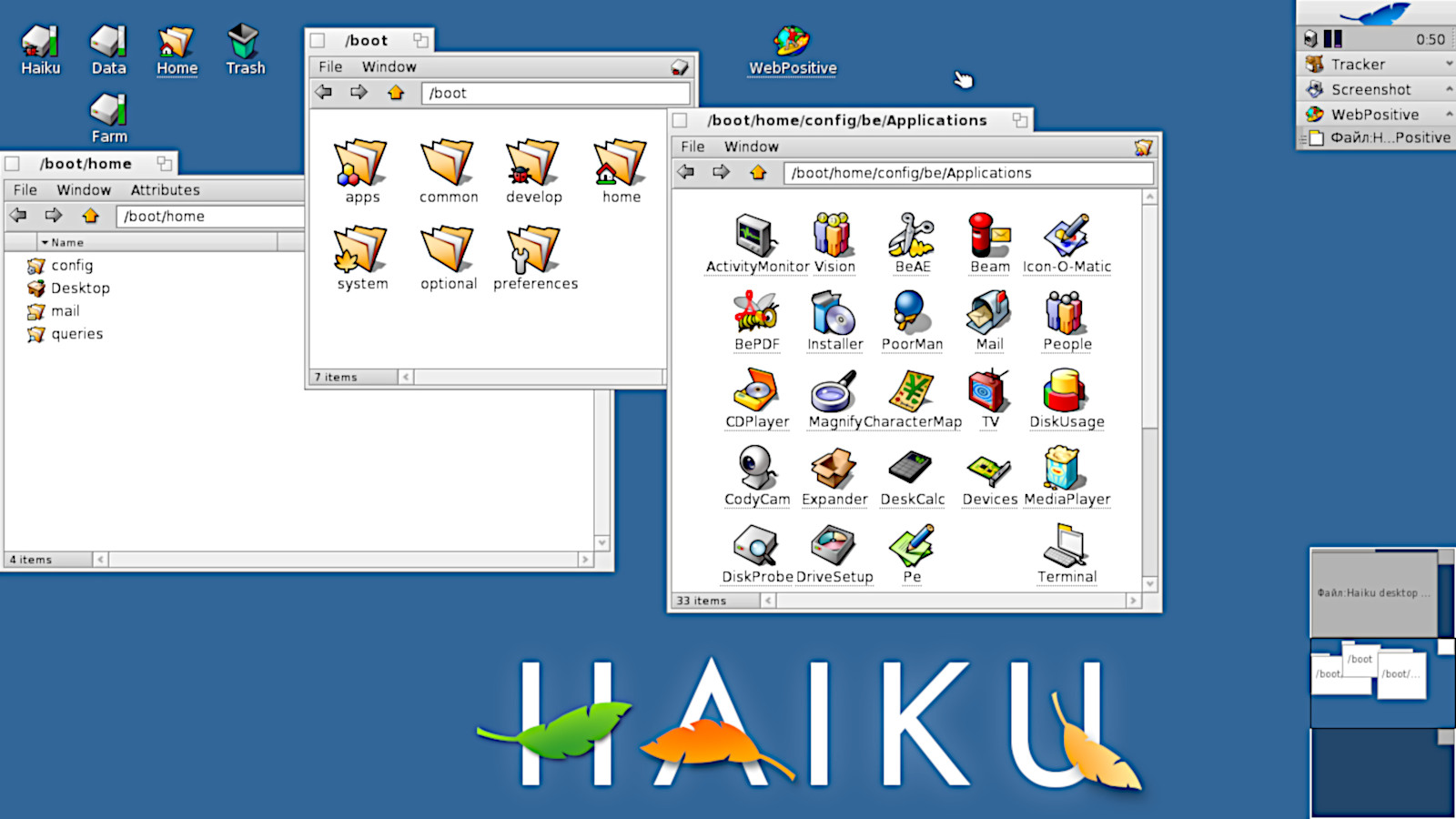Image resolution: width=1456 pixels, height=819 pixels.
Task: Go up to parent folder in /boot window
Action: [x=395, y=92]
